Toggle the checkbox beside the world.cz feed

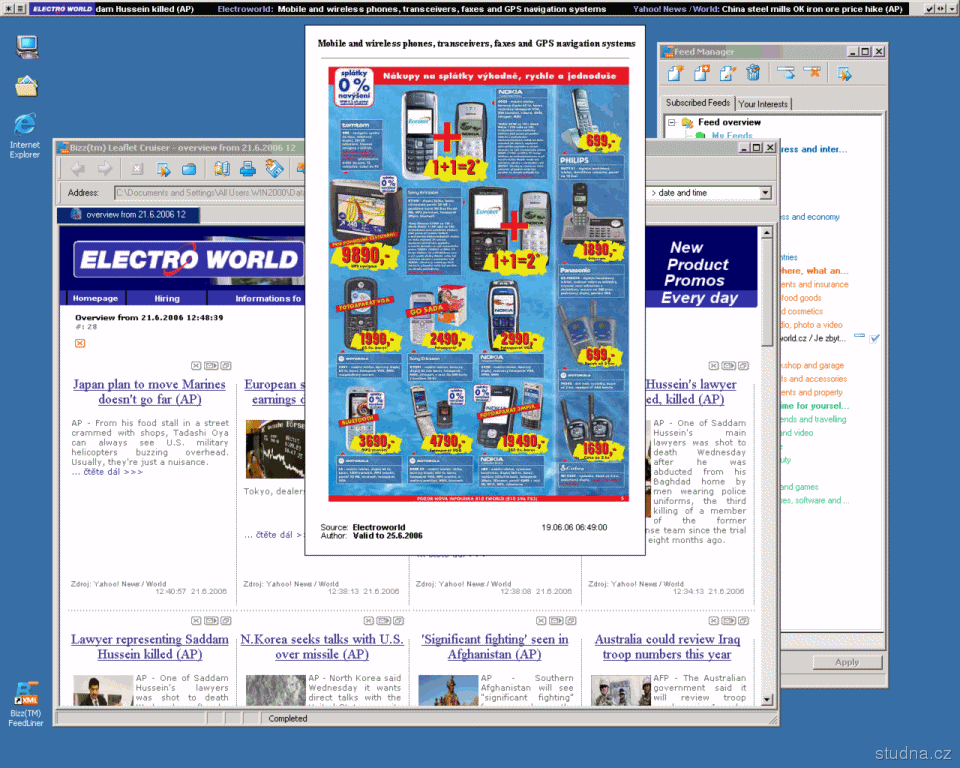(875, 339)
